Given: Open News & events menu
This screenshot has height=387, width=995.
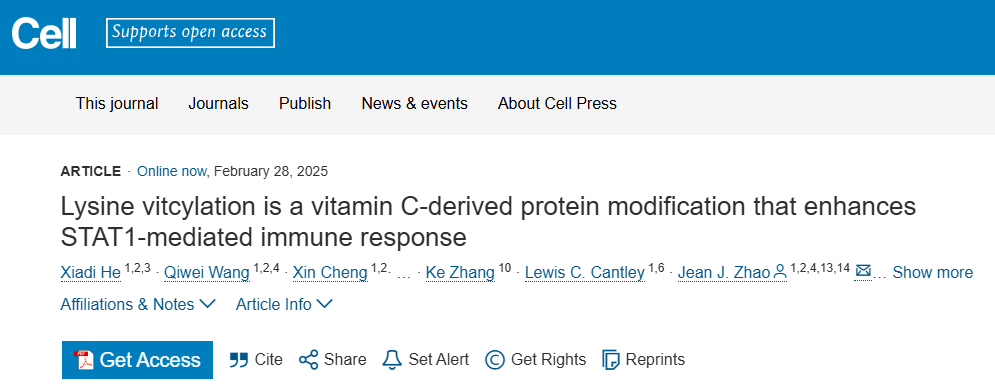Looking at the screenshot, I should [x=414, y=103].
